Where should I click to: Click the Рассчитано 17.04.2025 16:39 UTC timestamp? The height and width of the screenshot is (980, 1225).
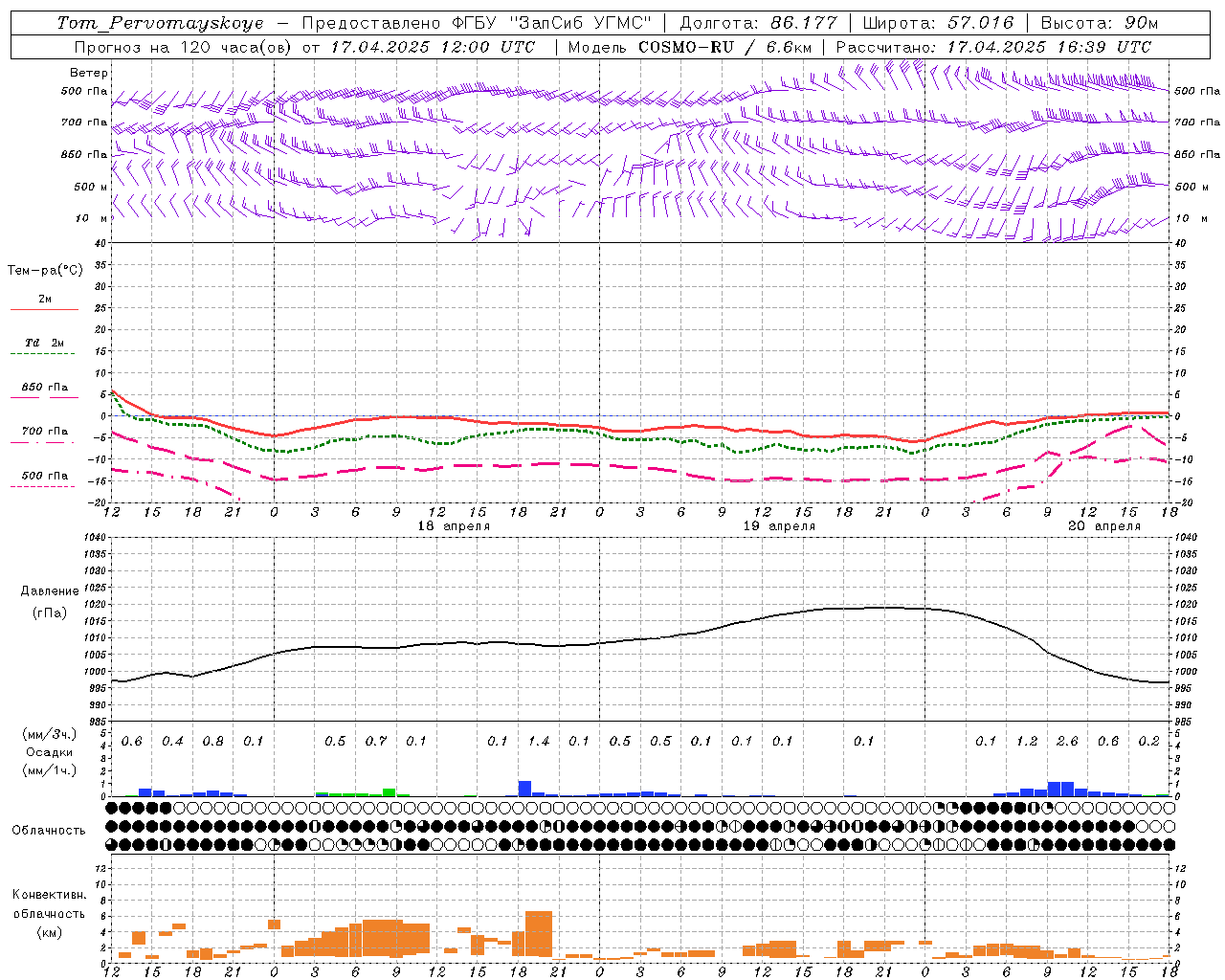(x=993, y=47)
